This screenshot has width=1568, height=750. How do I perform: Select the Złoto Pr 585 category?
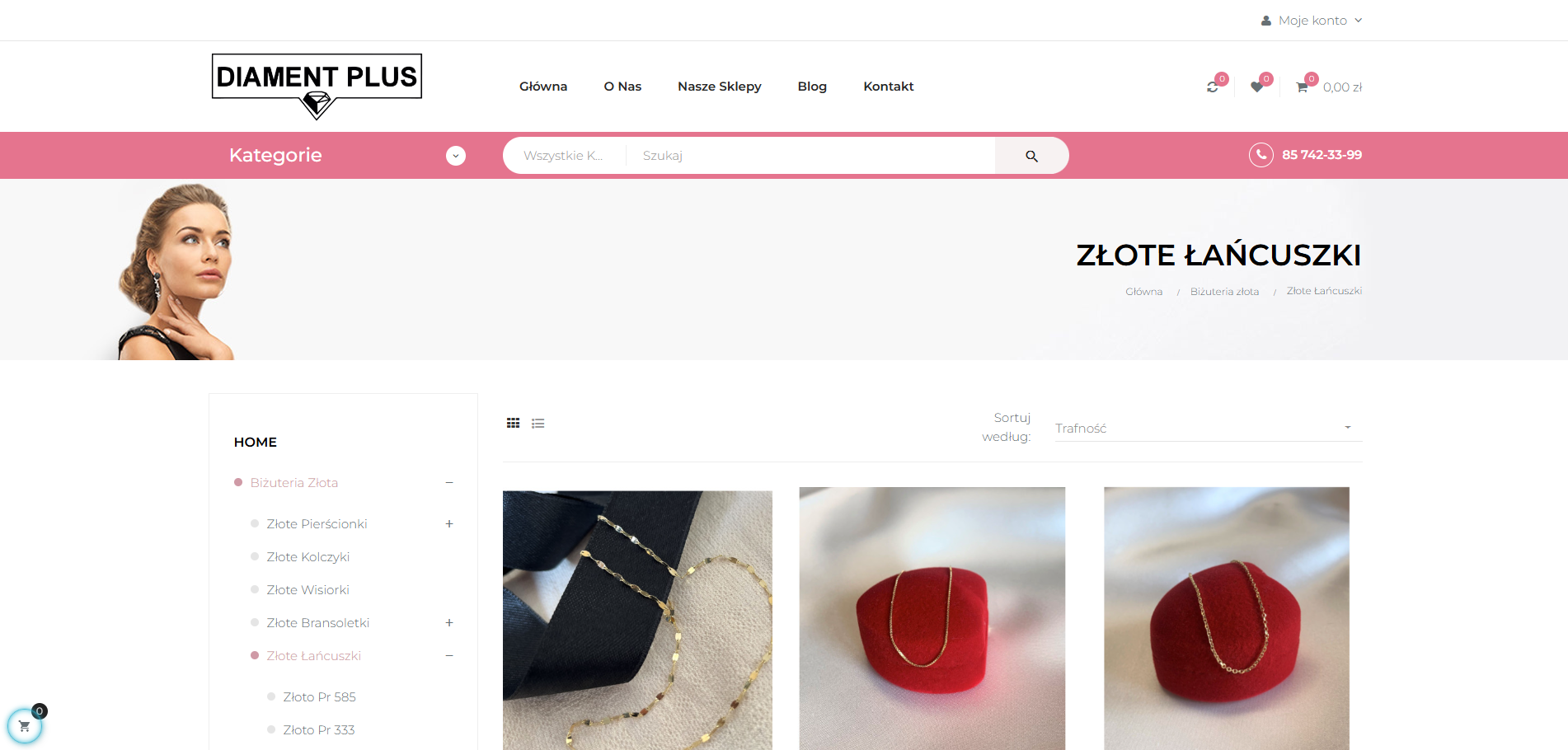point(319,697)
